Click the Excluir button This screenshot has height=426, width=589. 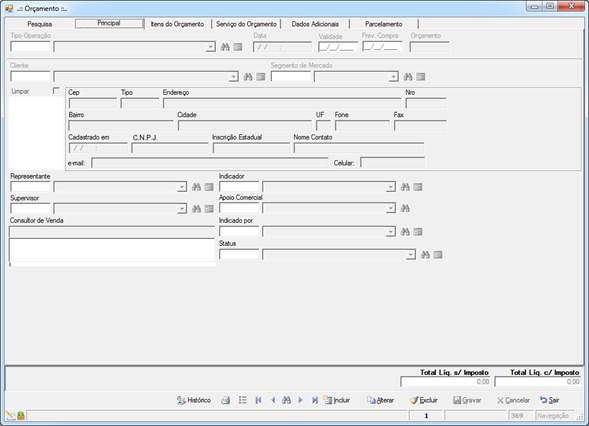coord(424,400)
